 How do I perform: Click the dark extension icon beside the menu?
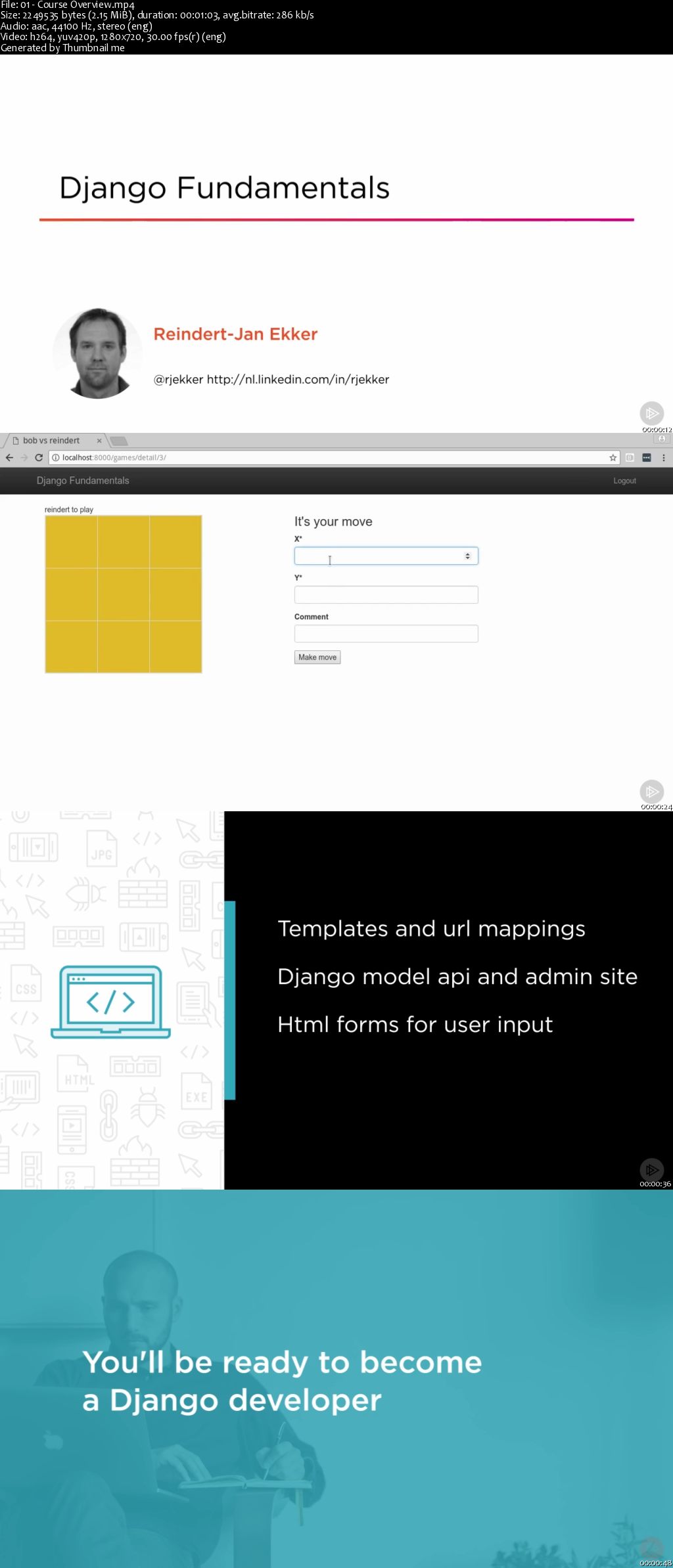click(647, 458)
